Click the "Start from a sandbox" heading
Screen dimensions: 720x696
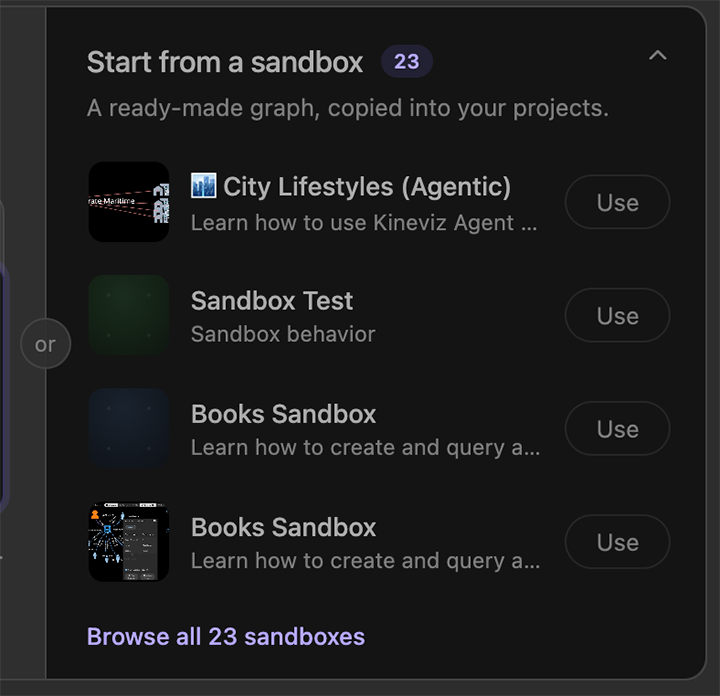click(225, 62)
